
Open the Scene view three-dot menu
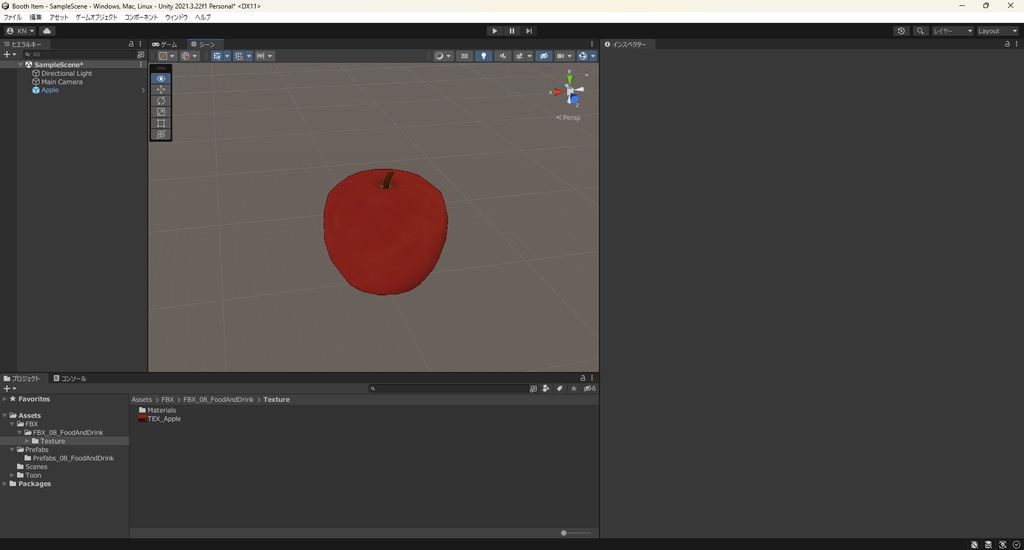point(592,44)
